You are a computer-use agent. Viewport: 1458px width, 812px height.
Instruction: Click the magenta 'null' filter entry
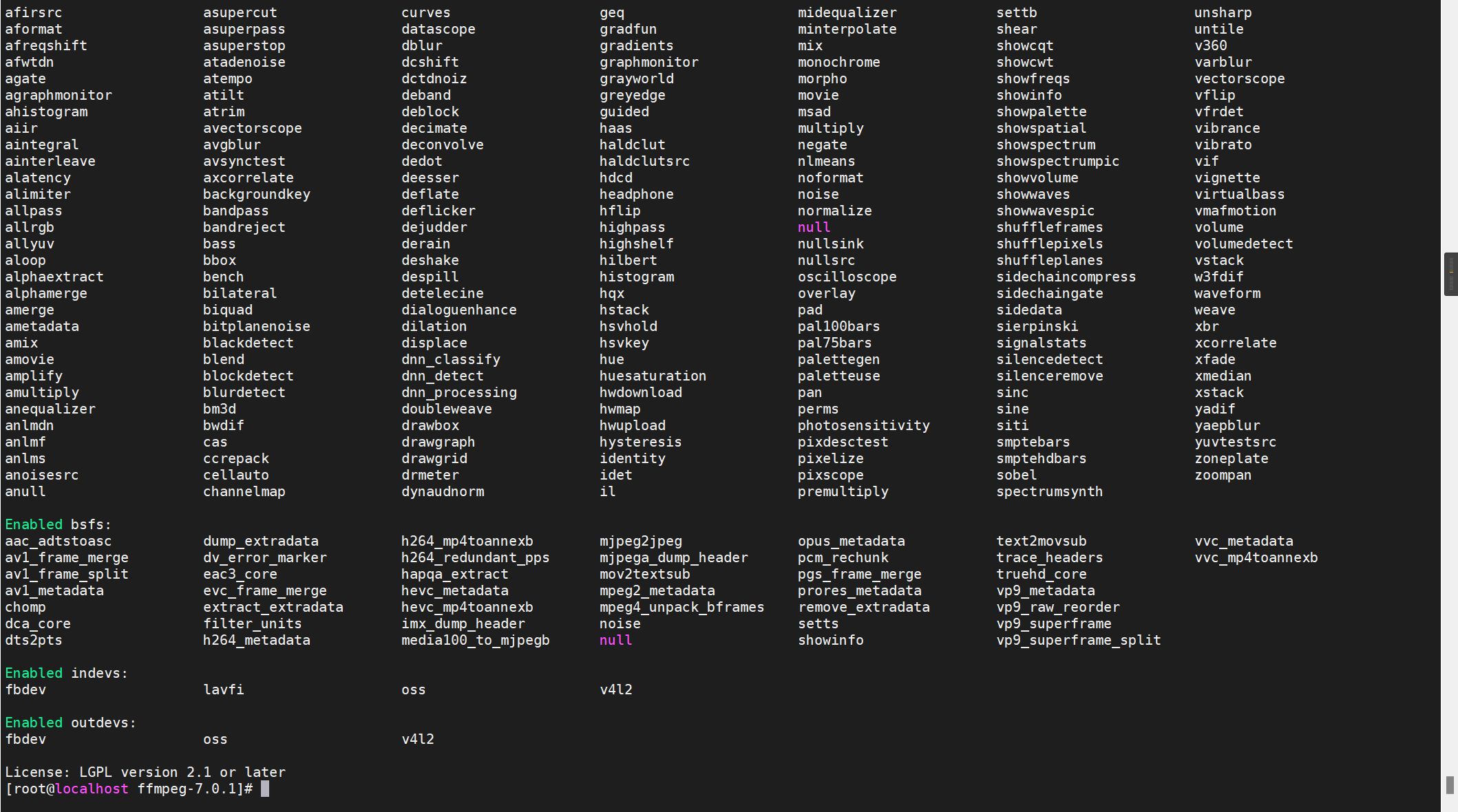[814, 227]
